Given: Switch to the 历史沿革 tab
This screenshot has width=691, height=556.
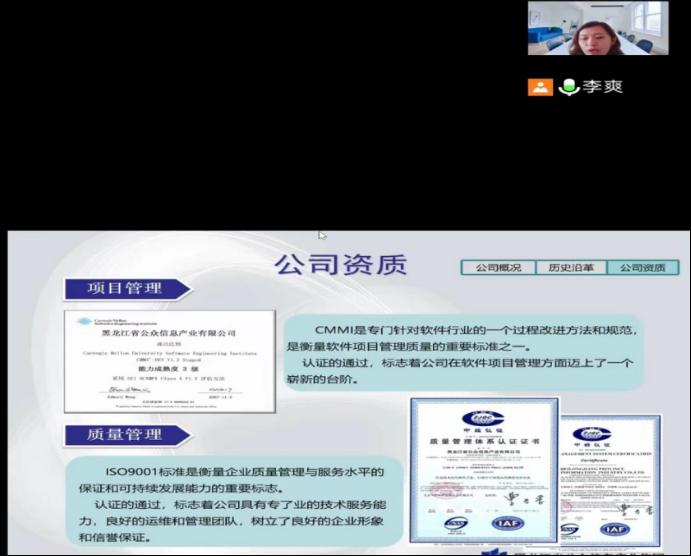Looking at the screenshot, I should [570, 268].
